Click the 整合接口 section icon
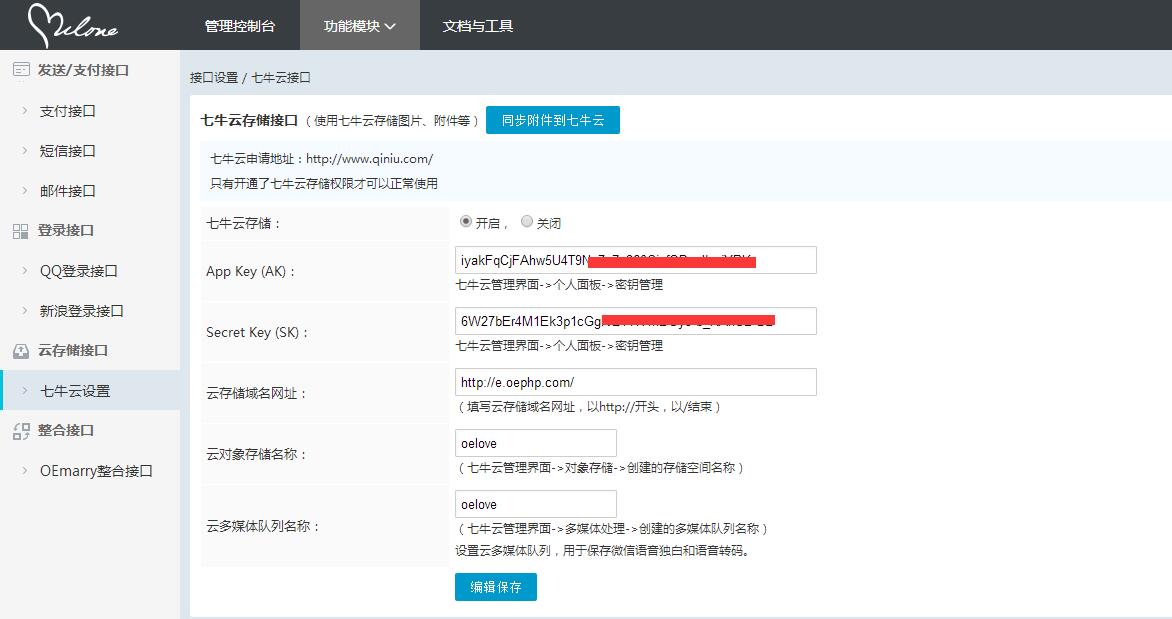This screenshot has height=619, width=1172. click(21, 431)
